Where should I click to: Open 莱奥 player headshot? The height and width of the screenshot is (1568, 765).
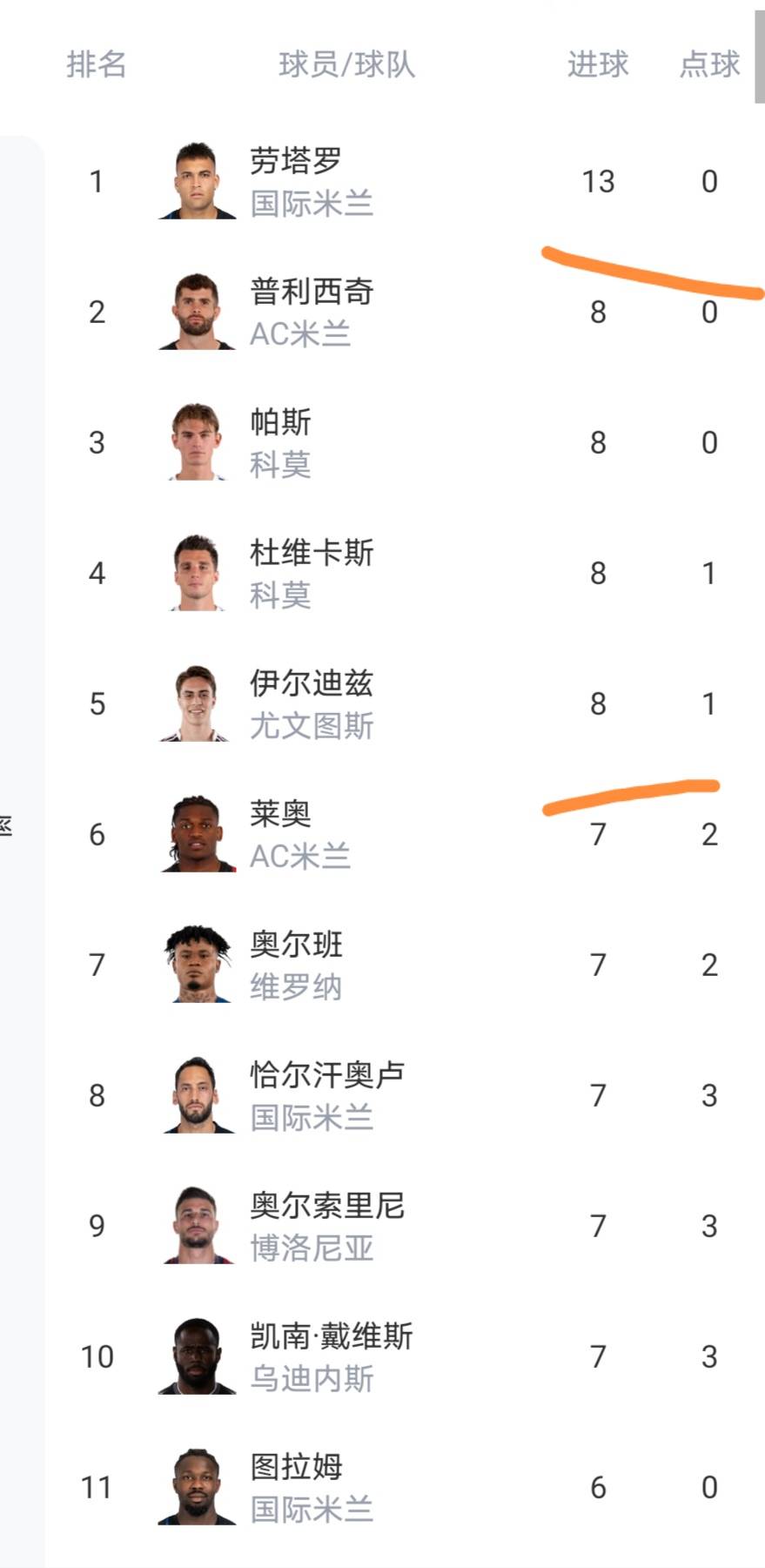(198, 834)
